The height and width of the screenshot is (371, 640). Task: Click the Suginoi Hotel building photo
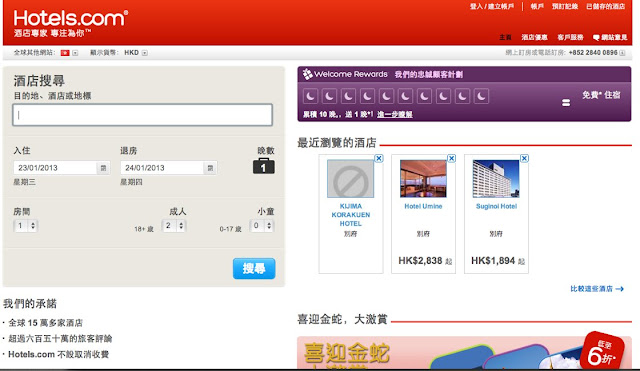[x=496, y=179]
